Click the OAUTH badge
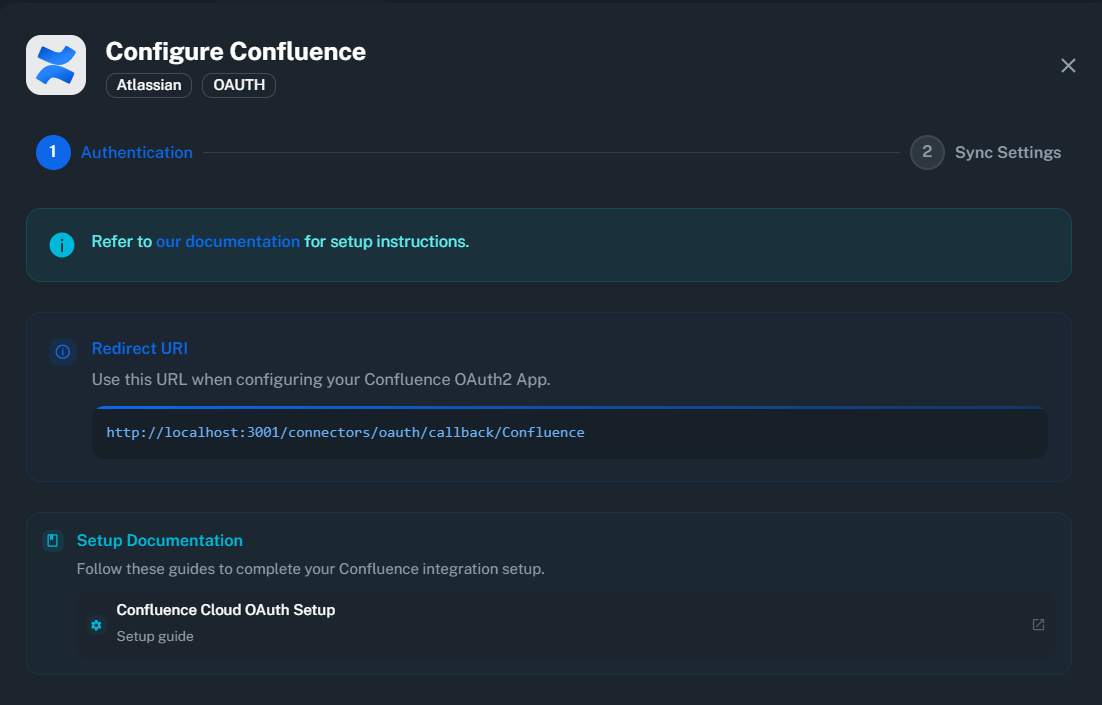The image size is (1102, 705). tap(238, 85)
